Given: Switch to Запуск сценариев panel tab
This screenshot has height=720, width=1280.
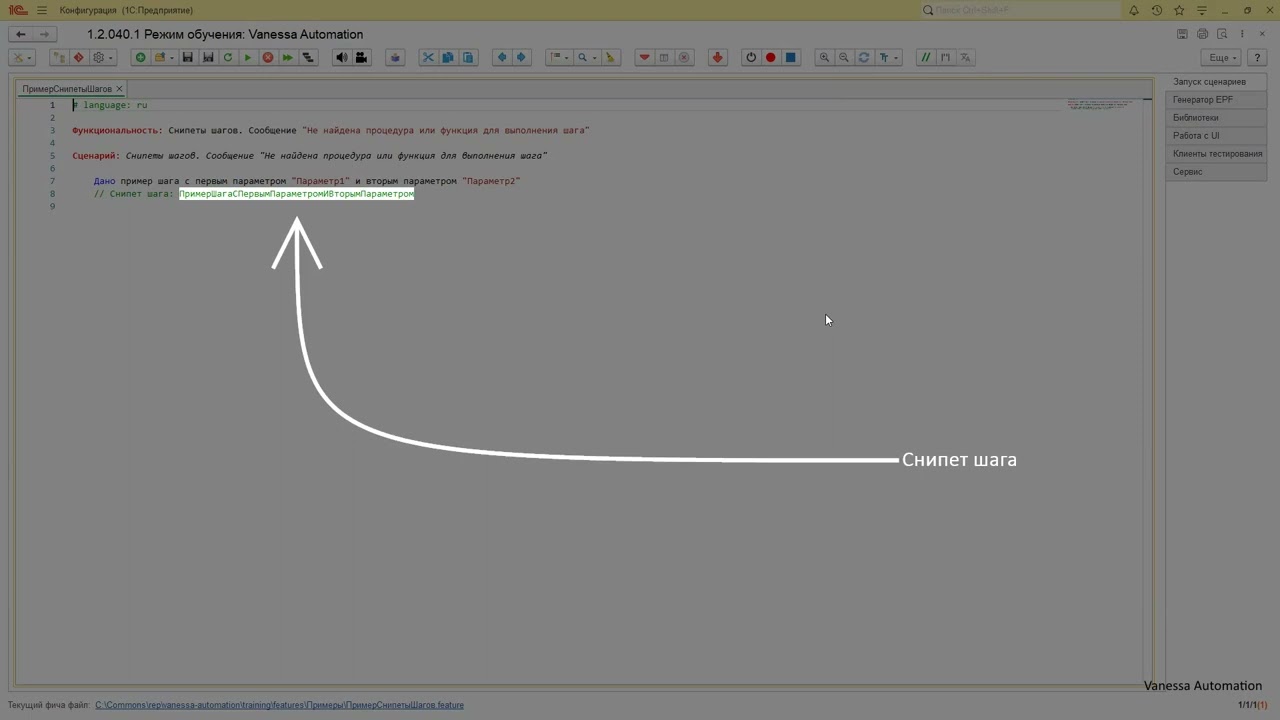Looking at the screenshot, I should (x=1216, y=82).
